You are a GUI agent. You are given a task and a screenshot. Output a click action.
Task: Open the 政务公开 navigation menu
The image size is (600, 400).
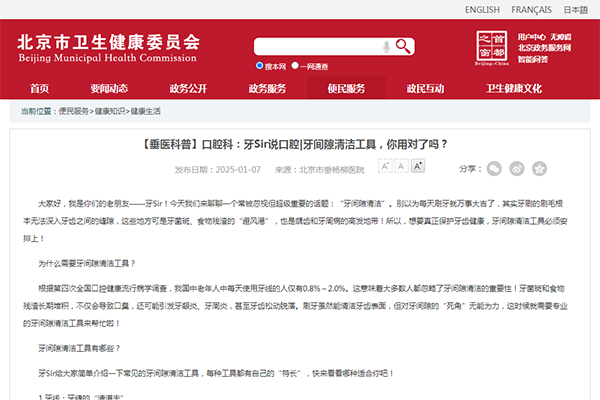click(x=189, y=88)
